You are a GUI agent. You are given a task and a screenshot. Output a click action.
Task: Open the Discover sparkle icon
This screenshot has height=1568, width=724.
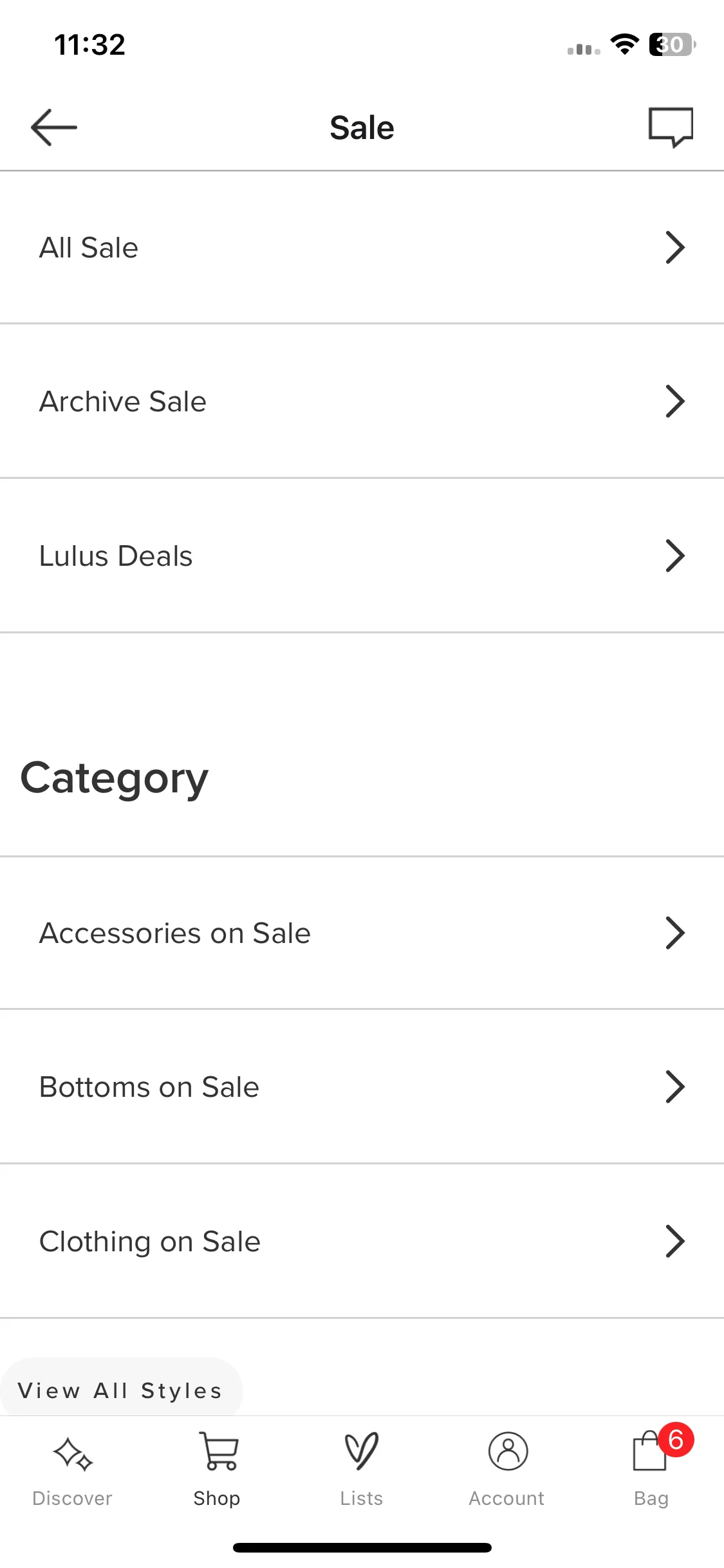[73, 1454]
